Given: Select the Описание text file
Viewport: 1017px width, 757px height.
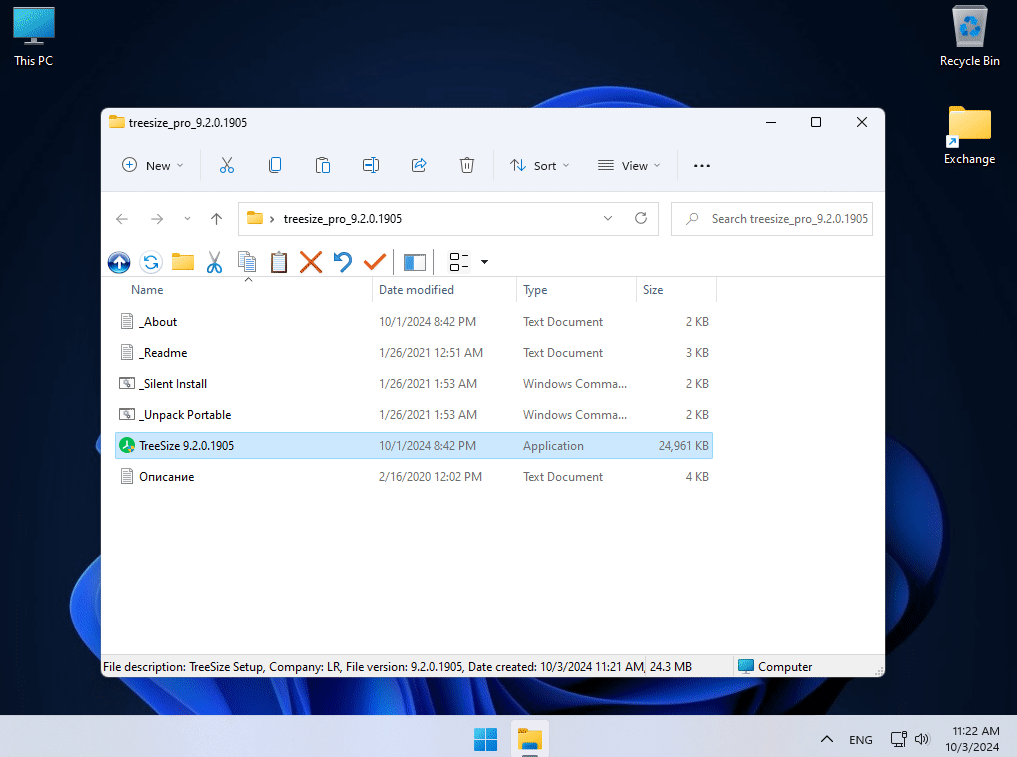Looking at the screenshot, I should point(413,477).
